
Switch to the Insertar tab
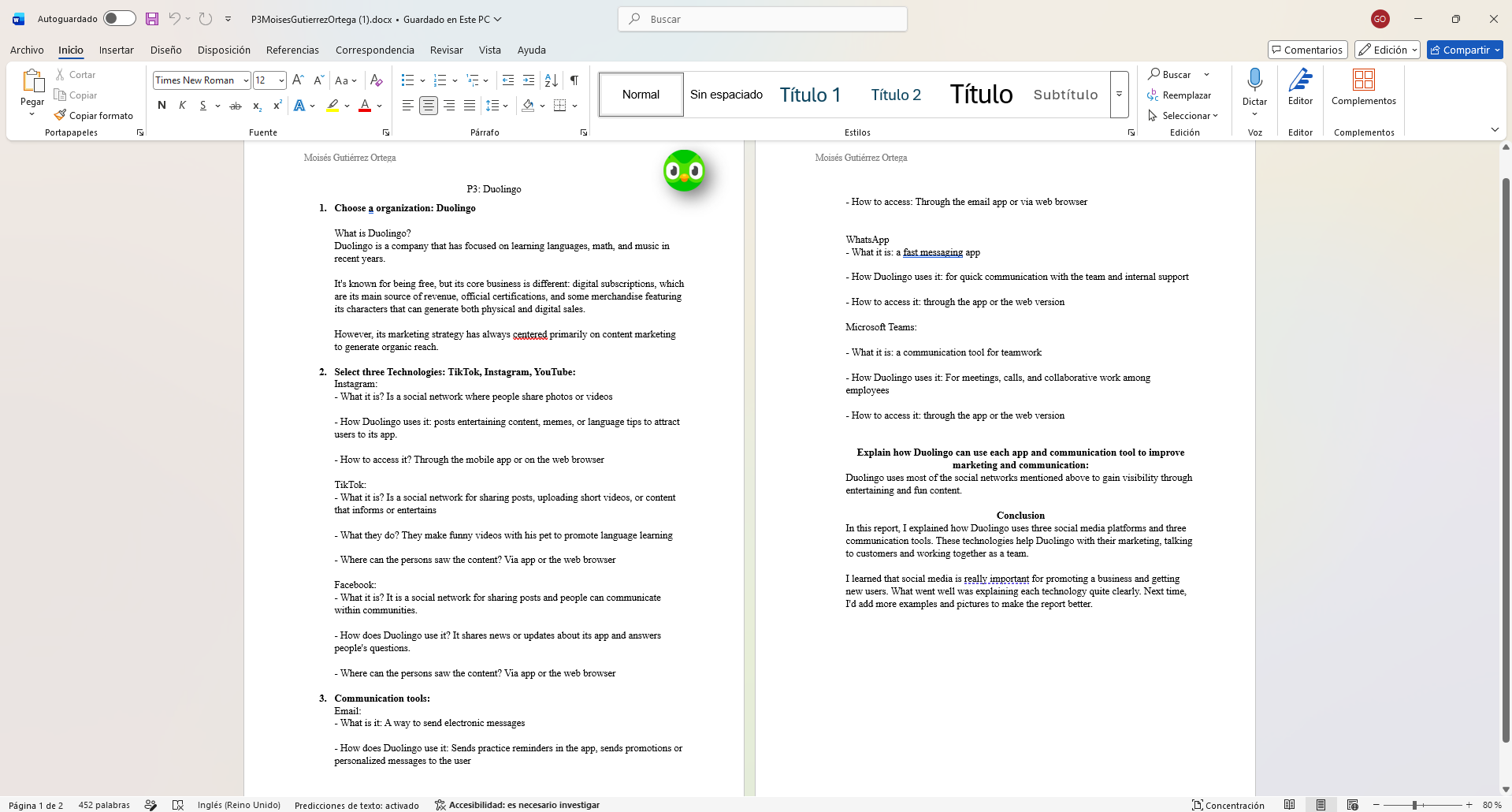click(x=116, y=50)
